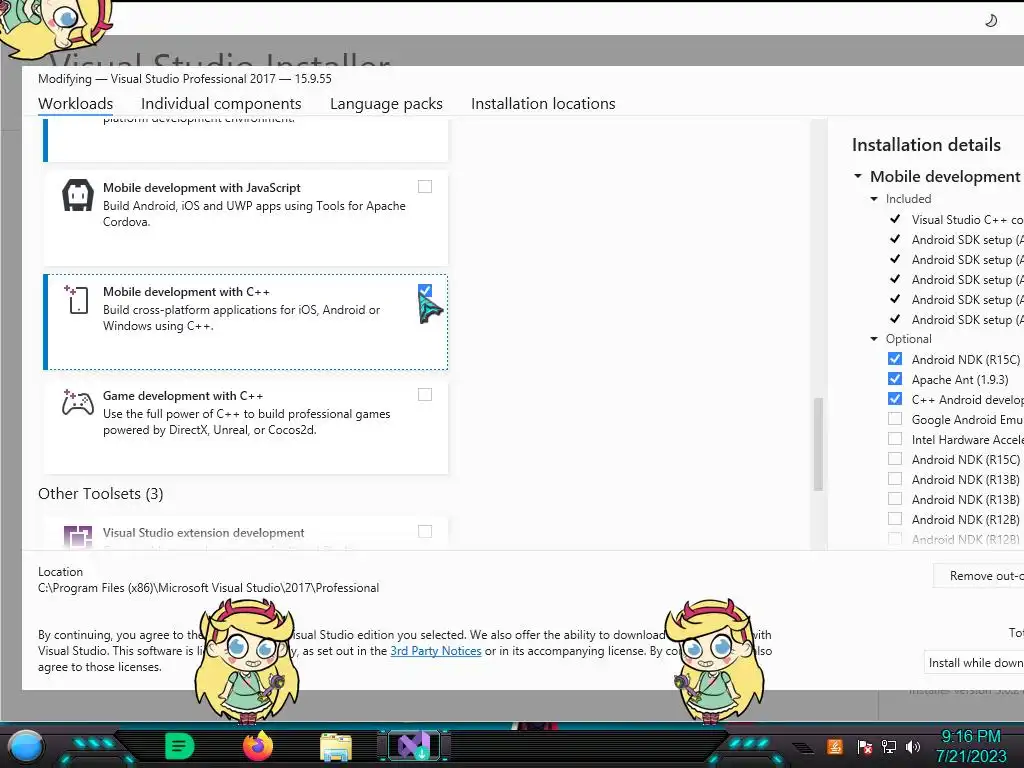The height and width of the screenshot is (768, 1024).
Task: Uncheck the checked Android NDK (R15C) option
Action: coord(895,359)
